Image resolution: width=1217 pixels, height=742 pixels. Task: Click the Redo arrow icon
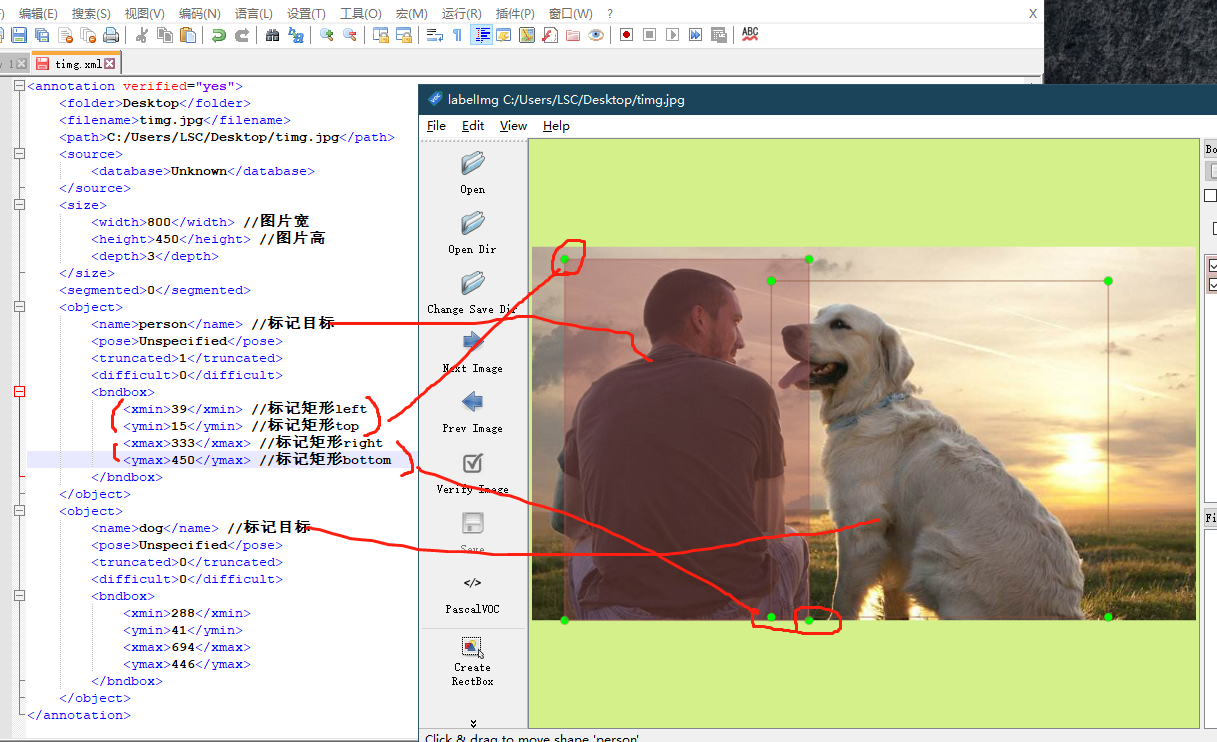pos(242,35)
